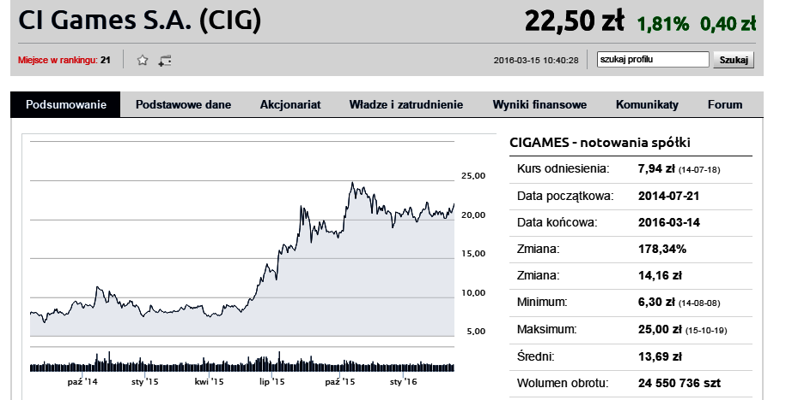The height and width of the screenshot is (400, 786).
Task: Go to Władze i zatrudnienie tab
Action: pyautogui.click(x=406, y=105)
